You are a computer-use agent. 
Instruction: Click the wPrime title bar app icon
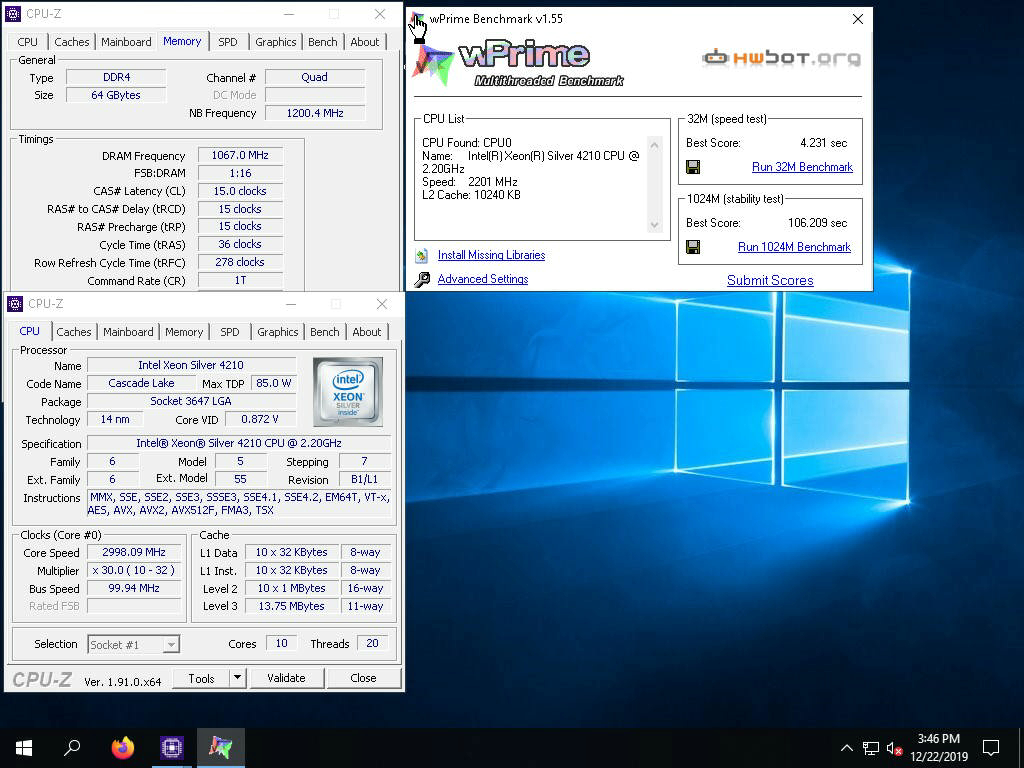tap(417, 19)
